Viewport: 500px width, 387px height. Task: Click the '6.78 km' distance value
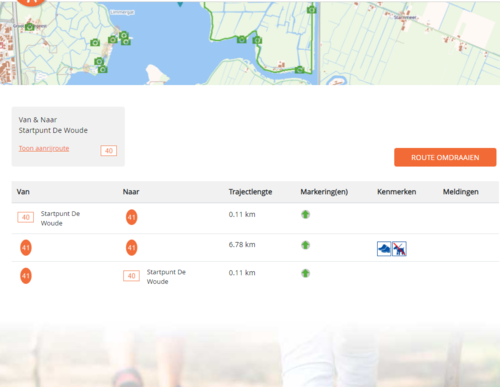(x=242, y=245)
